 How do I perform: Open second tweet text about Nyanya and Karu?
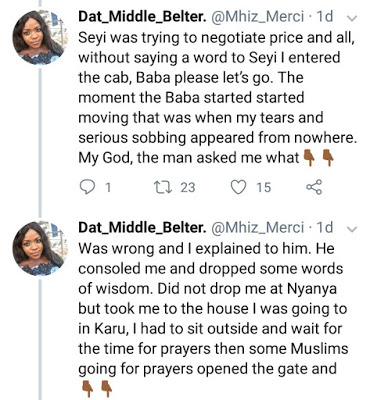coord(213,309)
